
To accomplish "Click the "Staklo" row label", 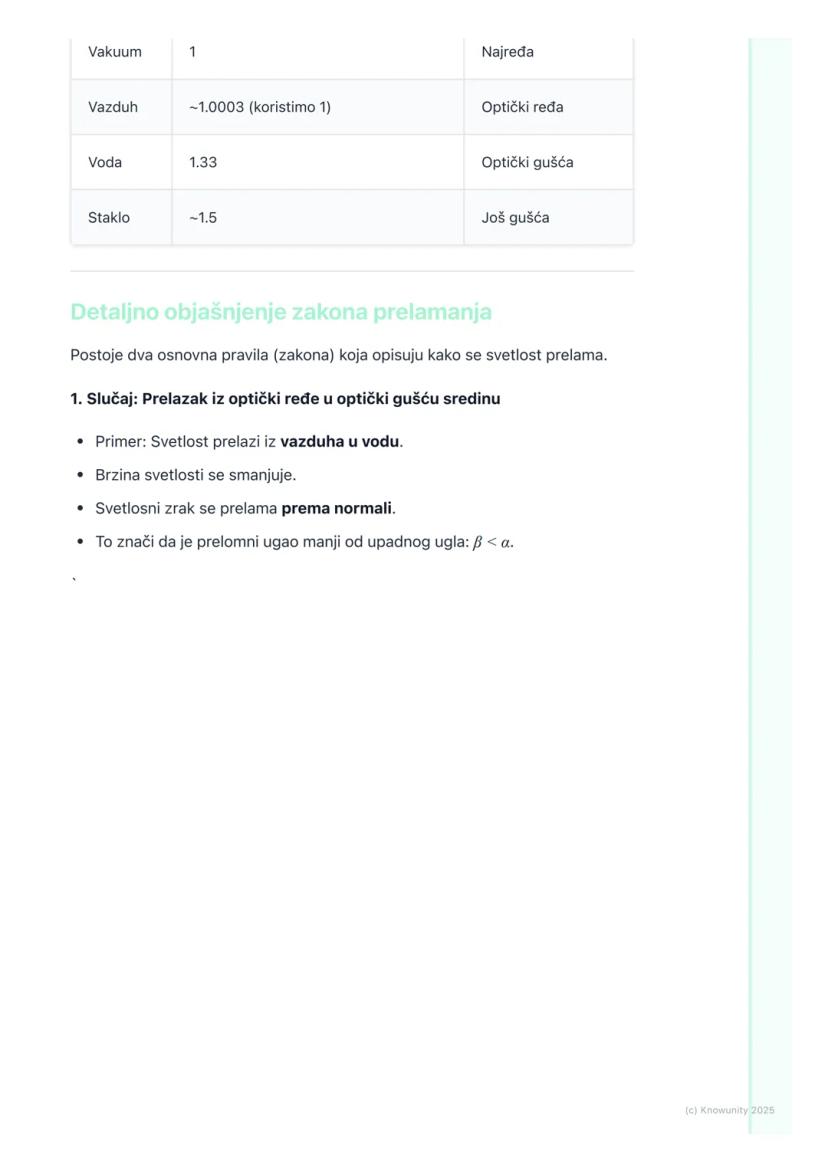I will pyautogui.click(x=109, y=217).
